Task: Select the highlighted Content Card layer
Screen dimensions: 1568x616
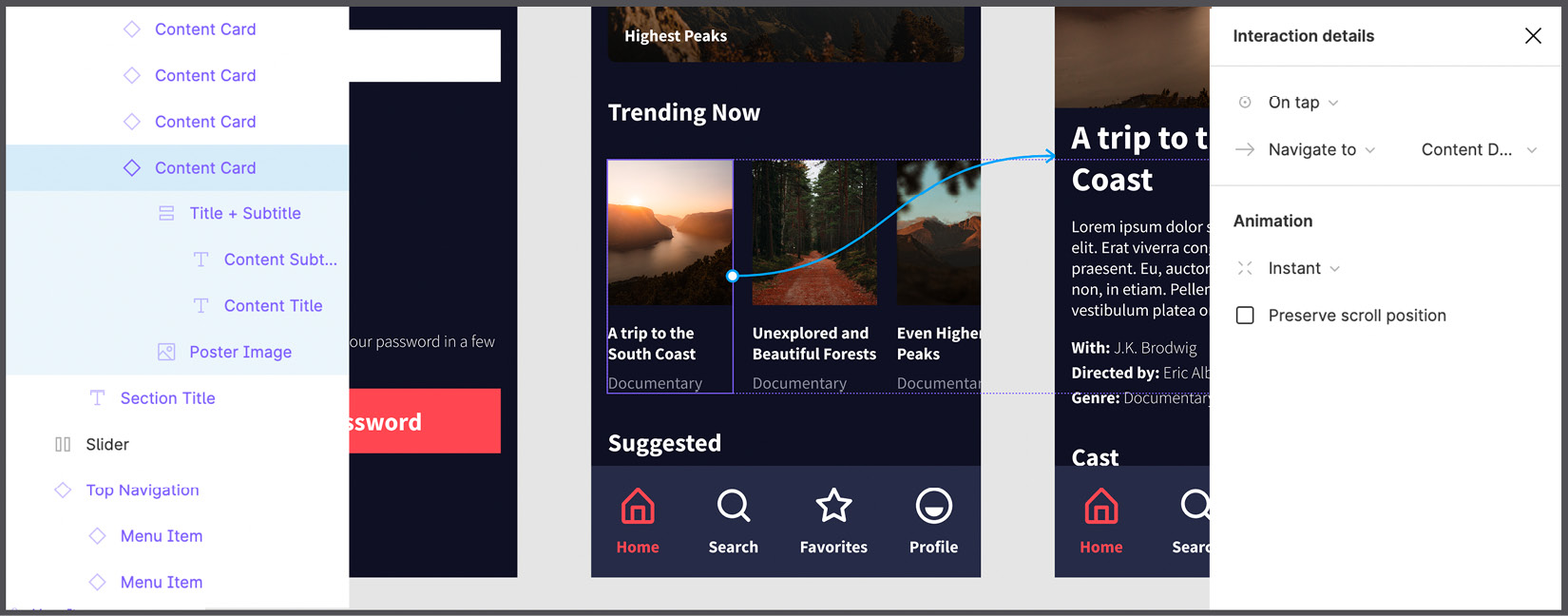Action: [205, 168]
